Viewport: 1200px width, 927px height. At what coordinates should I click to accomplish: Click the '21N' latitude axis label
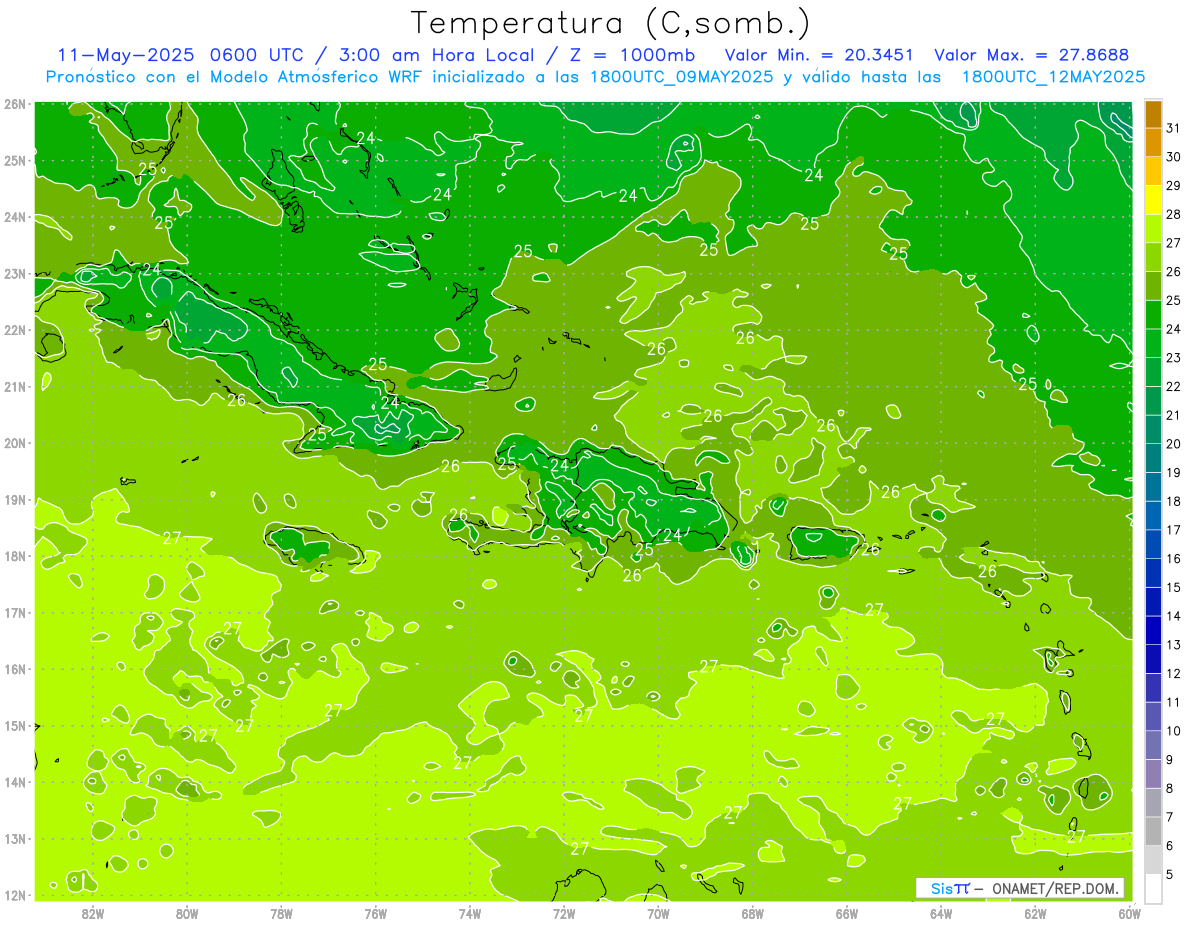click(15, 386)
